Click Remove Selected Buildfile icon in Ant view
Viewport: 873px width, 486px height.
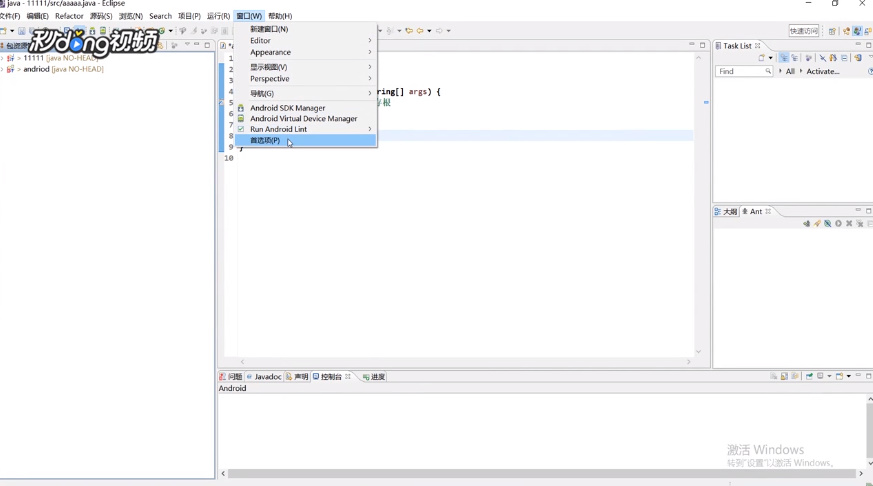849,223
